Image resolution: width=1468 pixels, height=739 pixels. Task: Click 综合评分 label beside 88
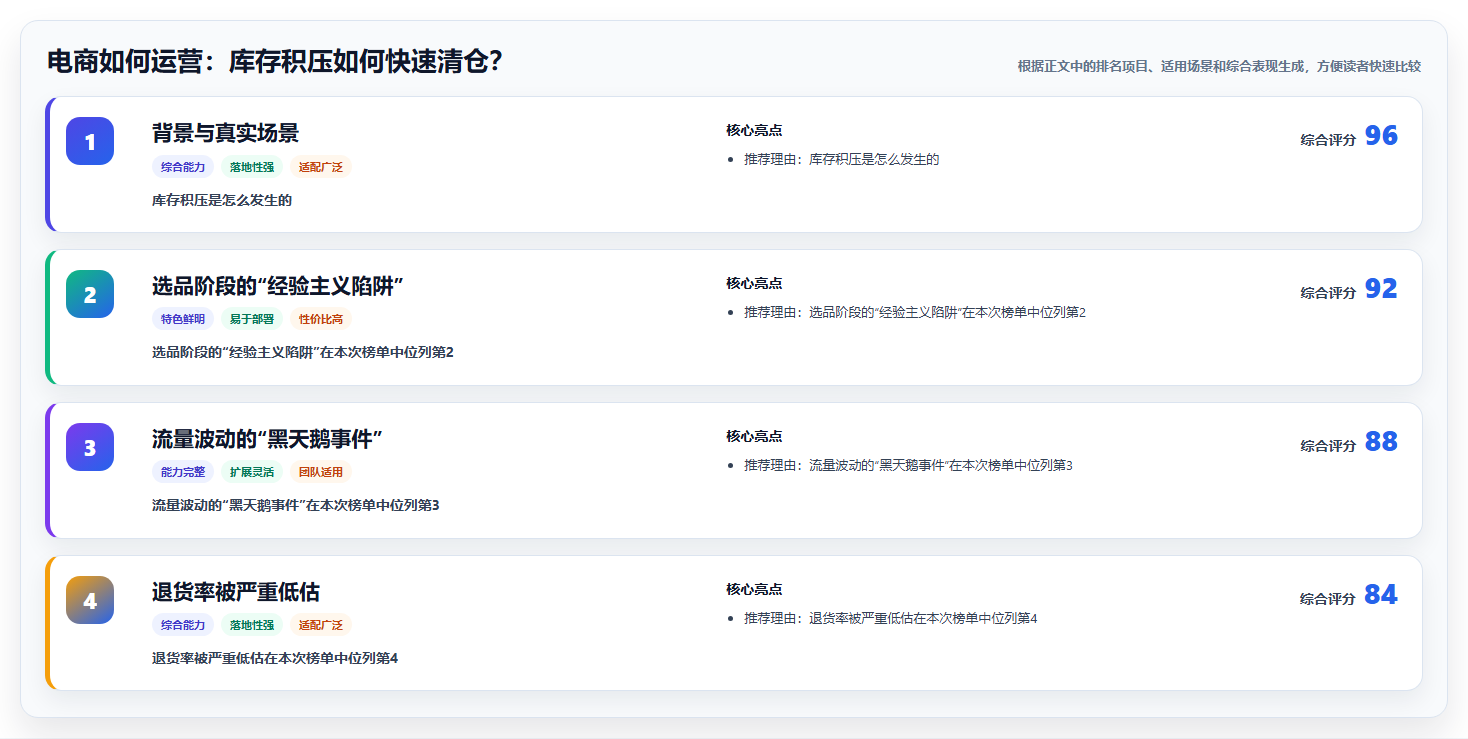coord(1328,446)
